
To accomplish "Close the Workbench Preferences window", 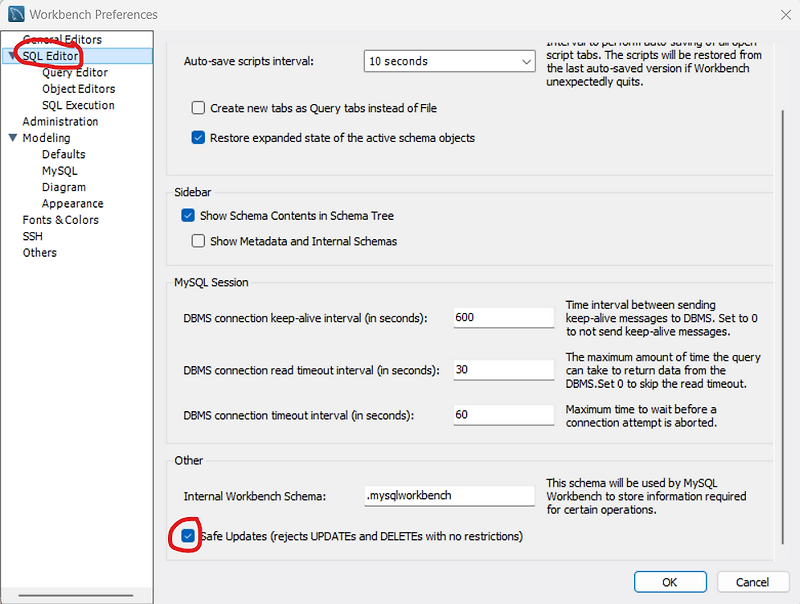I will pos(786,15).
